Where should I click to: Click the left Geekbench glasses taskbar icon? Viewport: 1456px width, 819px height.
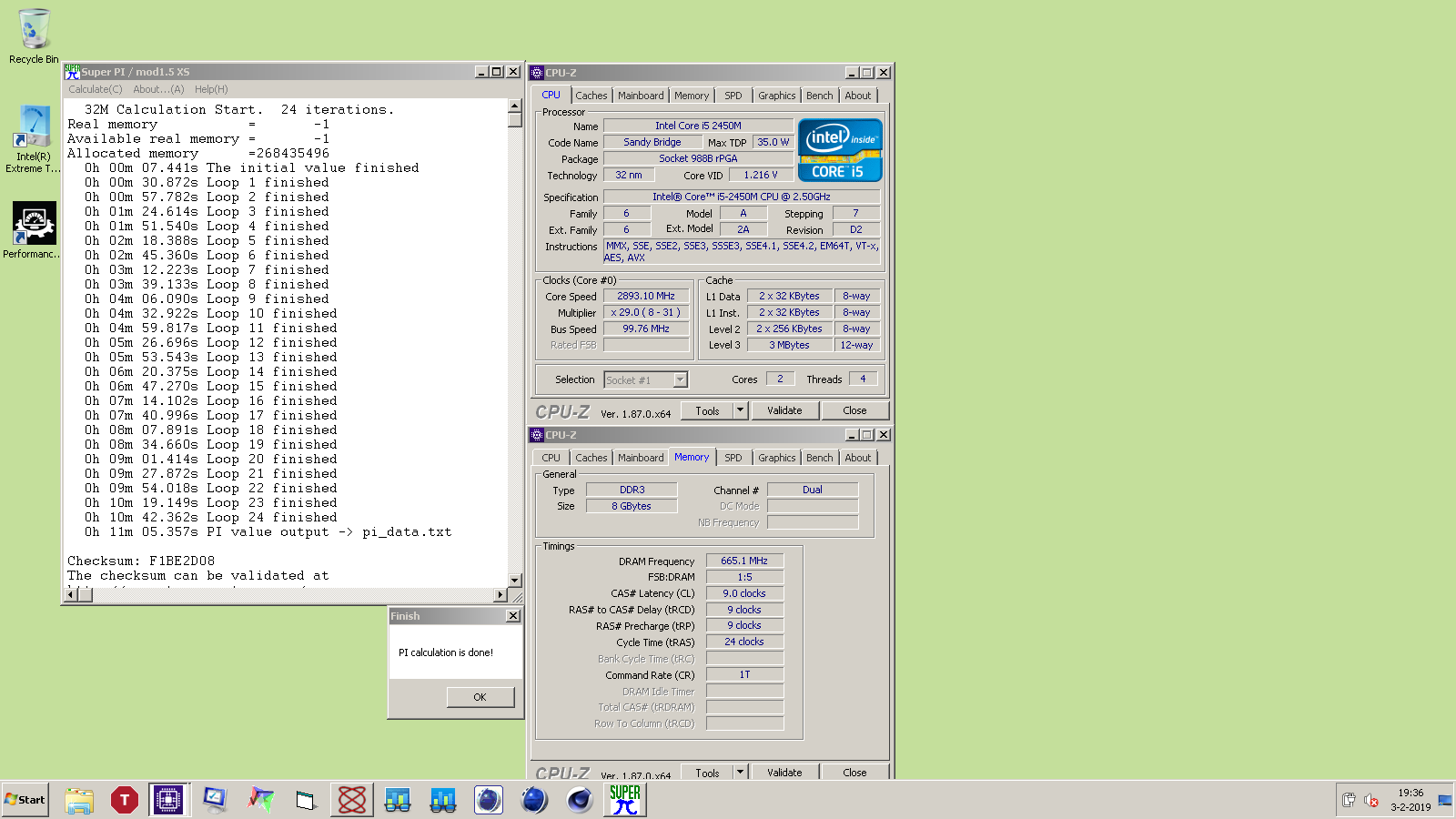pyautogui.click(x=398, y=800)
